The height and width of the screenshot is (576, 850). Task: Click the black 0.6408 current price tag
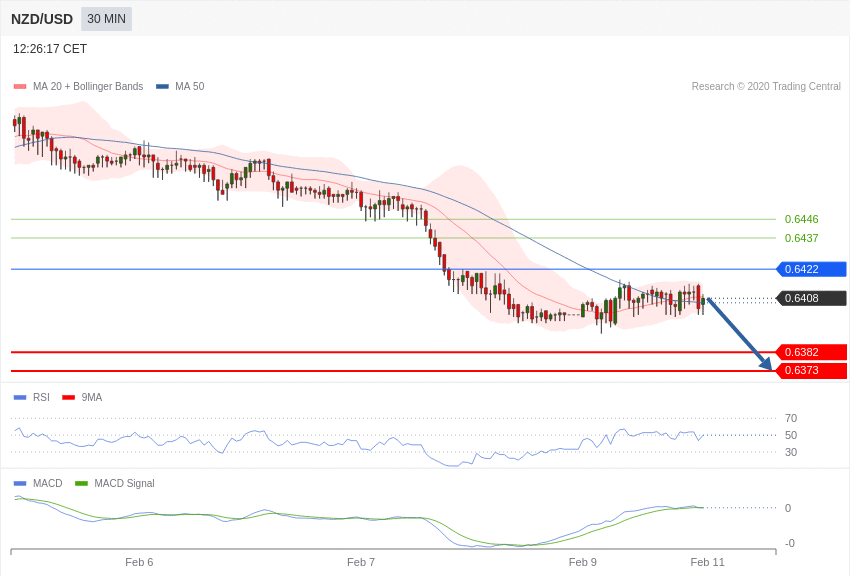pos(812,299)
